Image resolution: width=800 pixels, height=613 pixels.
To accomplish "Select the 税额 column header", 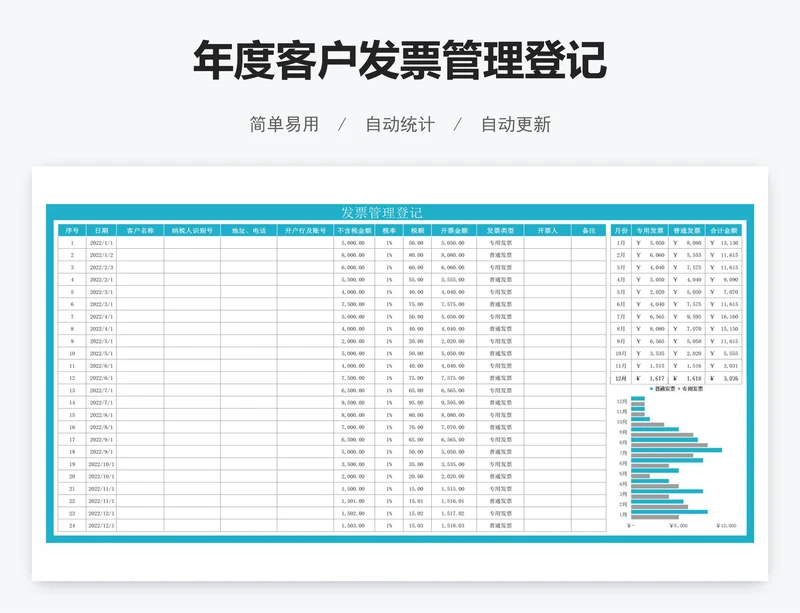I will click(x=417, y=231).
